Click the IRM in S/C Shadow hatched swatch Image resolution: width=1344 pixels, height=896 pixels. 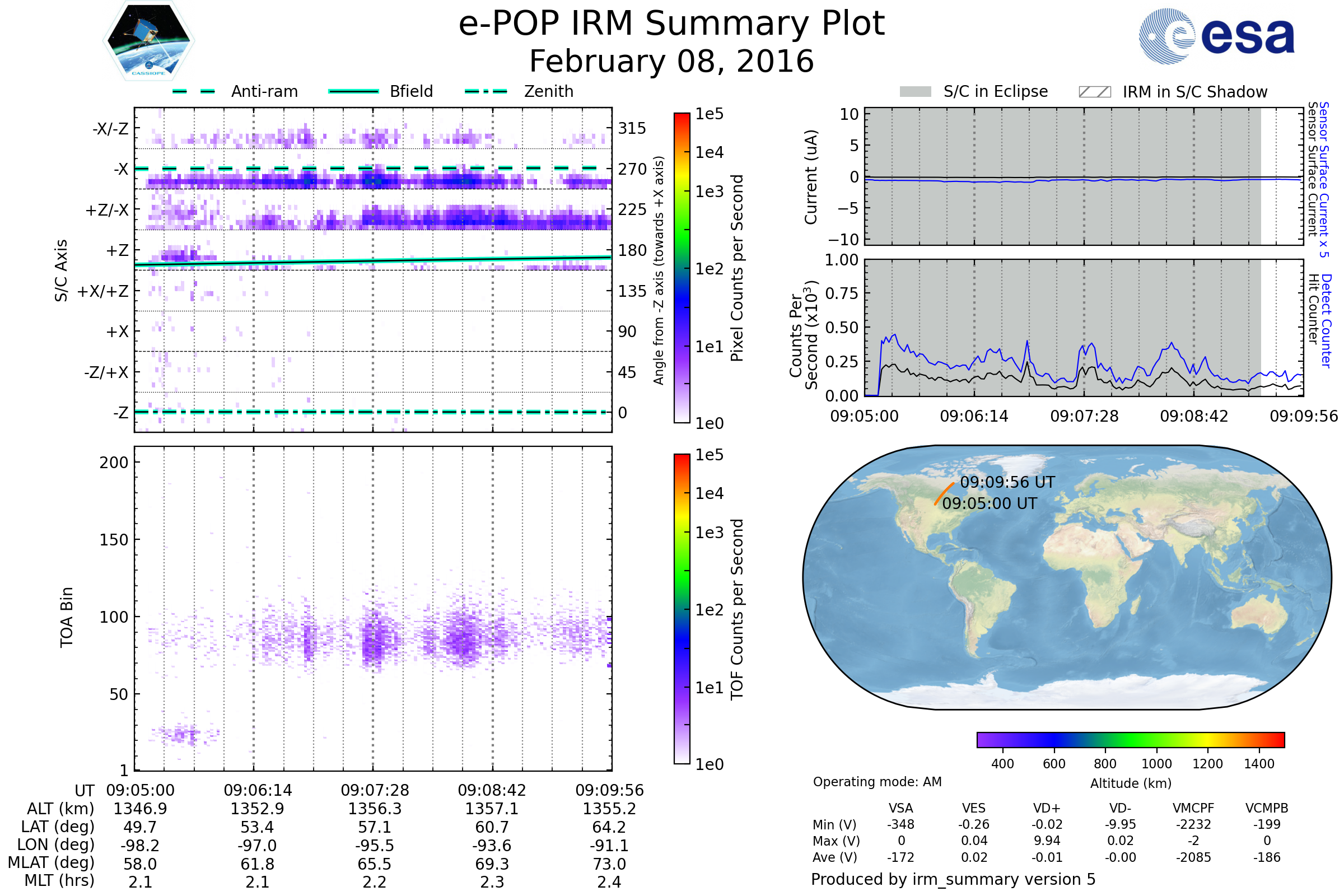point(1094,92)
